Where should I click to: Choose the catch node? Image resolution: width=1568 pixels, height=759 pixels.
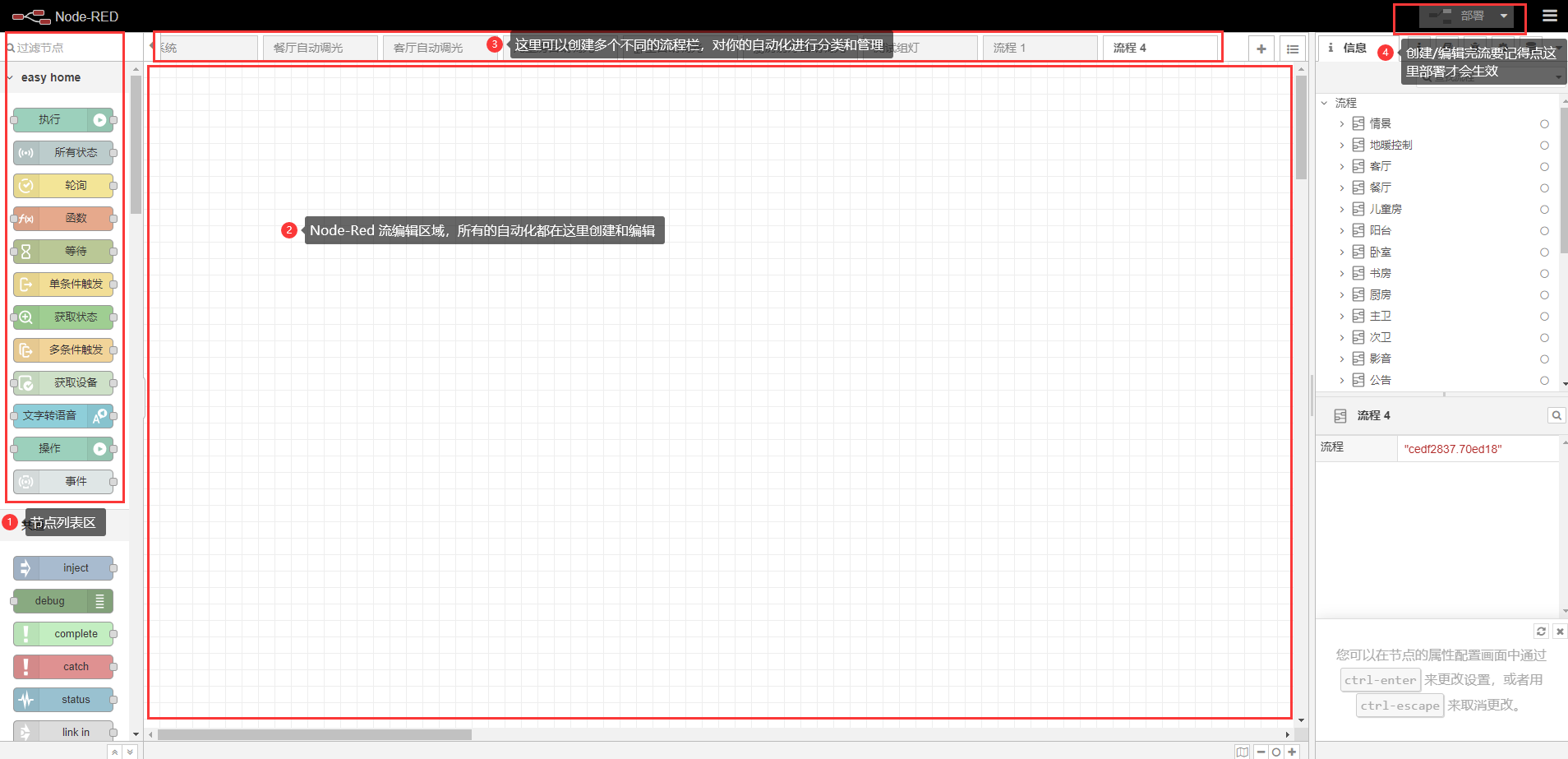point(63,667)
